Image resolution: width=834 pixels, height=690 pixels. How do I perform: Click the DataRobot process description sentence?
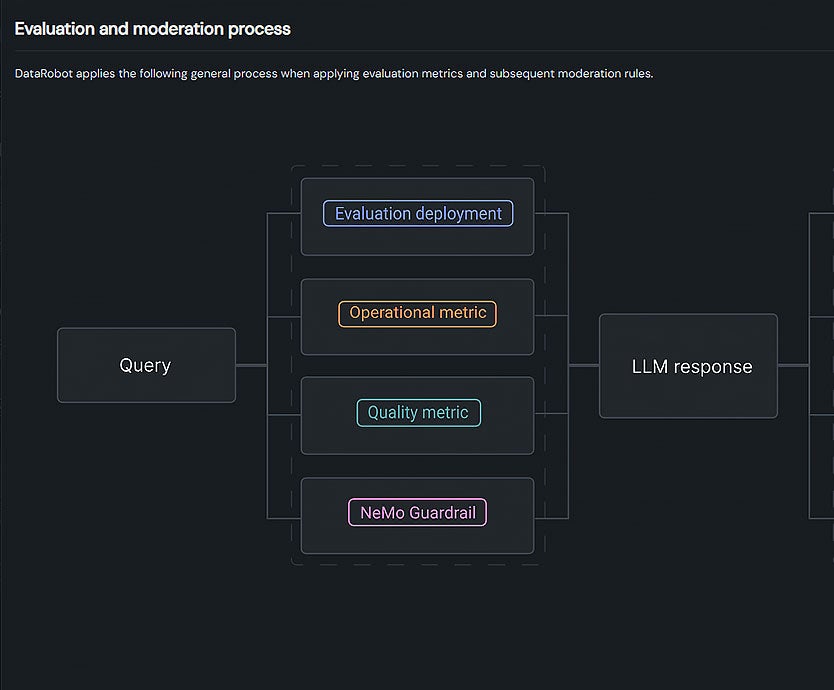point(333,73)
